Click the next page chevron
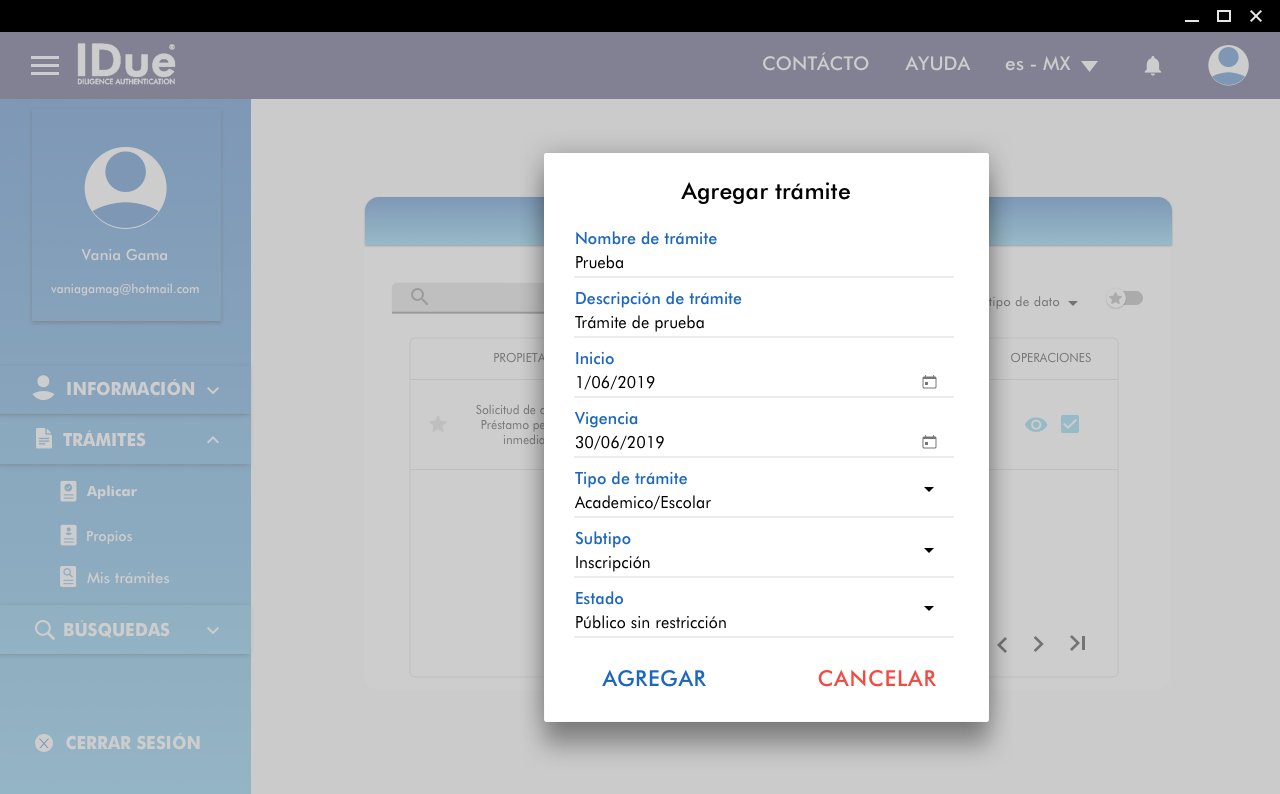1280x794 pixels. click(x=1038, y=644)
